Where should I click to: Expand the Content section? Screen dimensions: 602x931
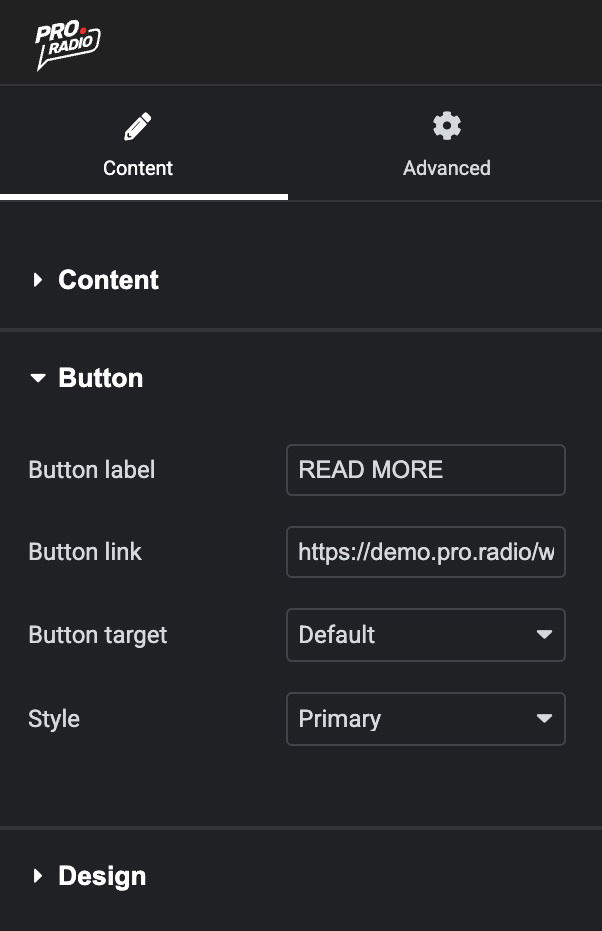tap(108, 280)
